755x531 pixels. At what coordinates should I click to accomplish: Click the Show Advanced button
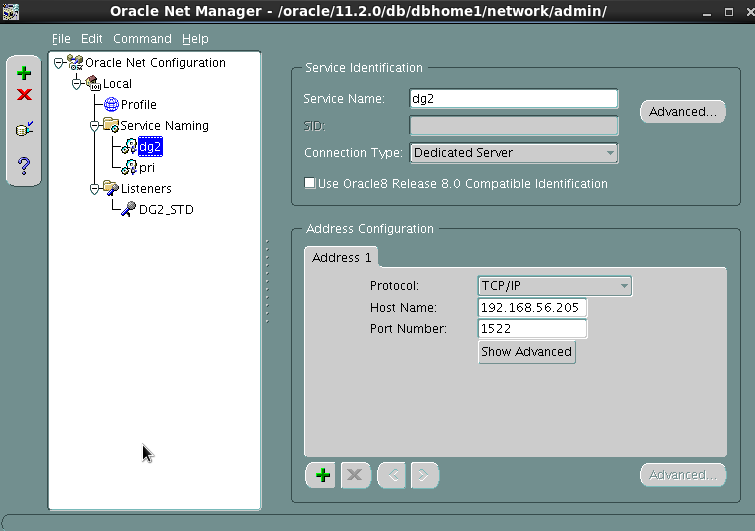pos(526,352)
